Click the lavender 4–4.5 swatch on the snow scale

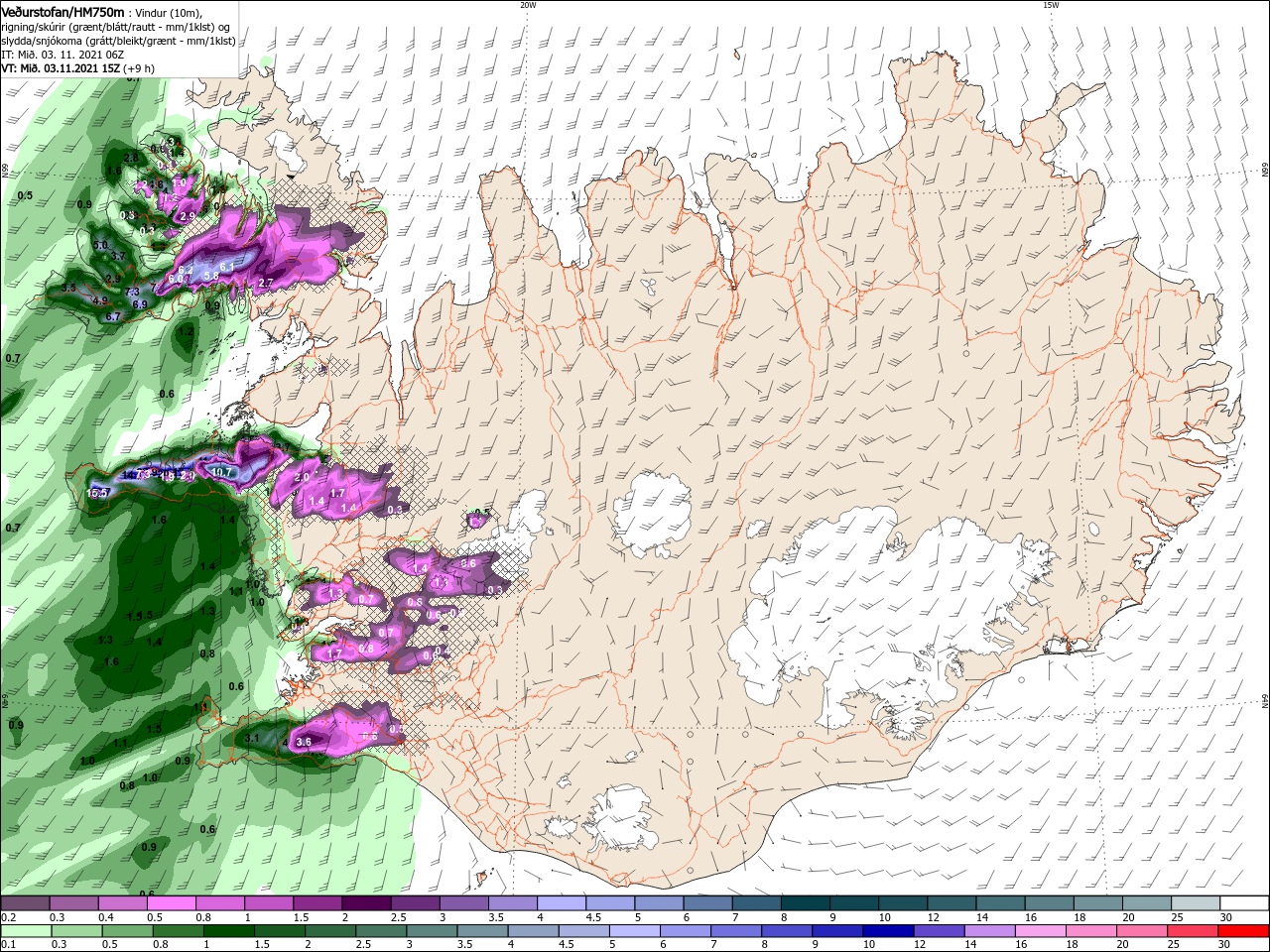562,903
